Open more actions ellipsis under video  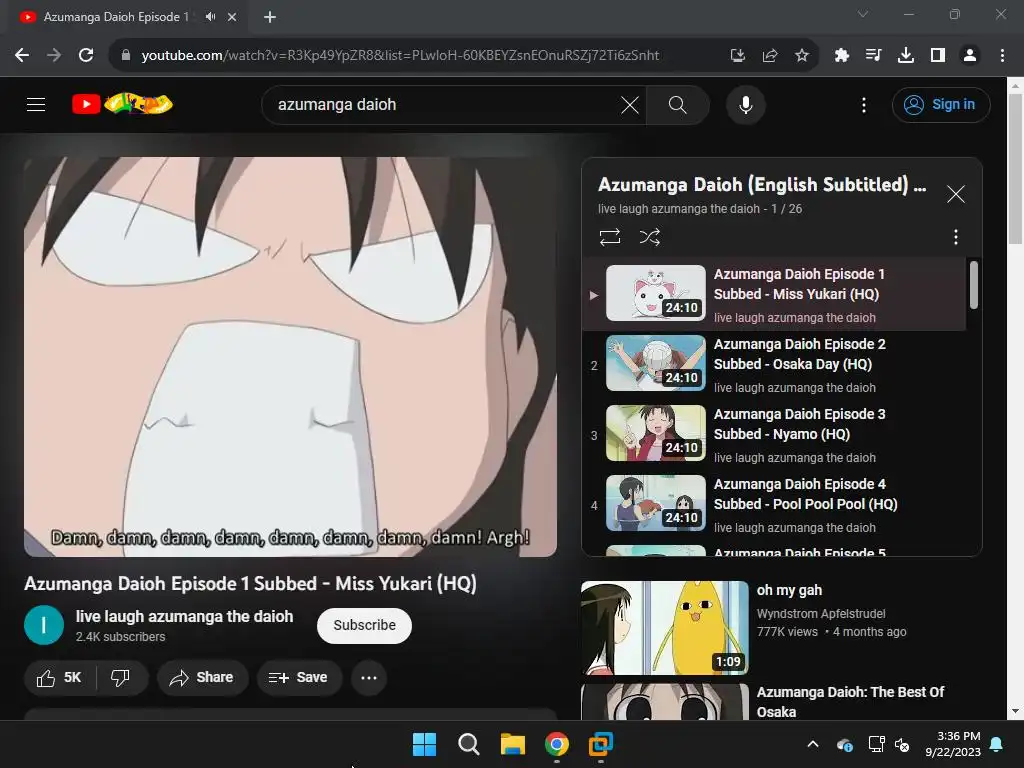tap(369, 678)
